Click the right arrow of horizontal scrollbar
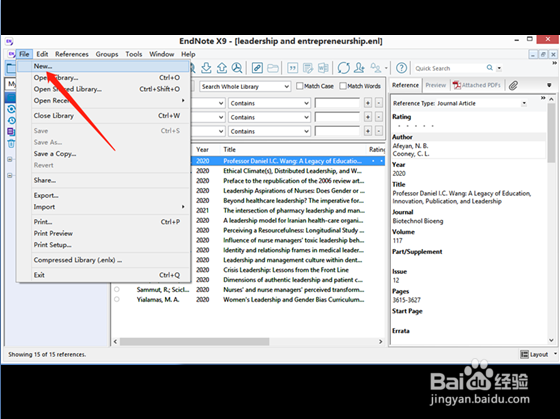The width and height of the screenshot is (560, 419). [x=380, y=341]
